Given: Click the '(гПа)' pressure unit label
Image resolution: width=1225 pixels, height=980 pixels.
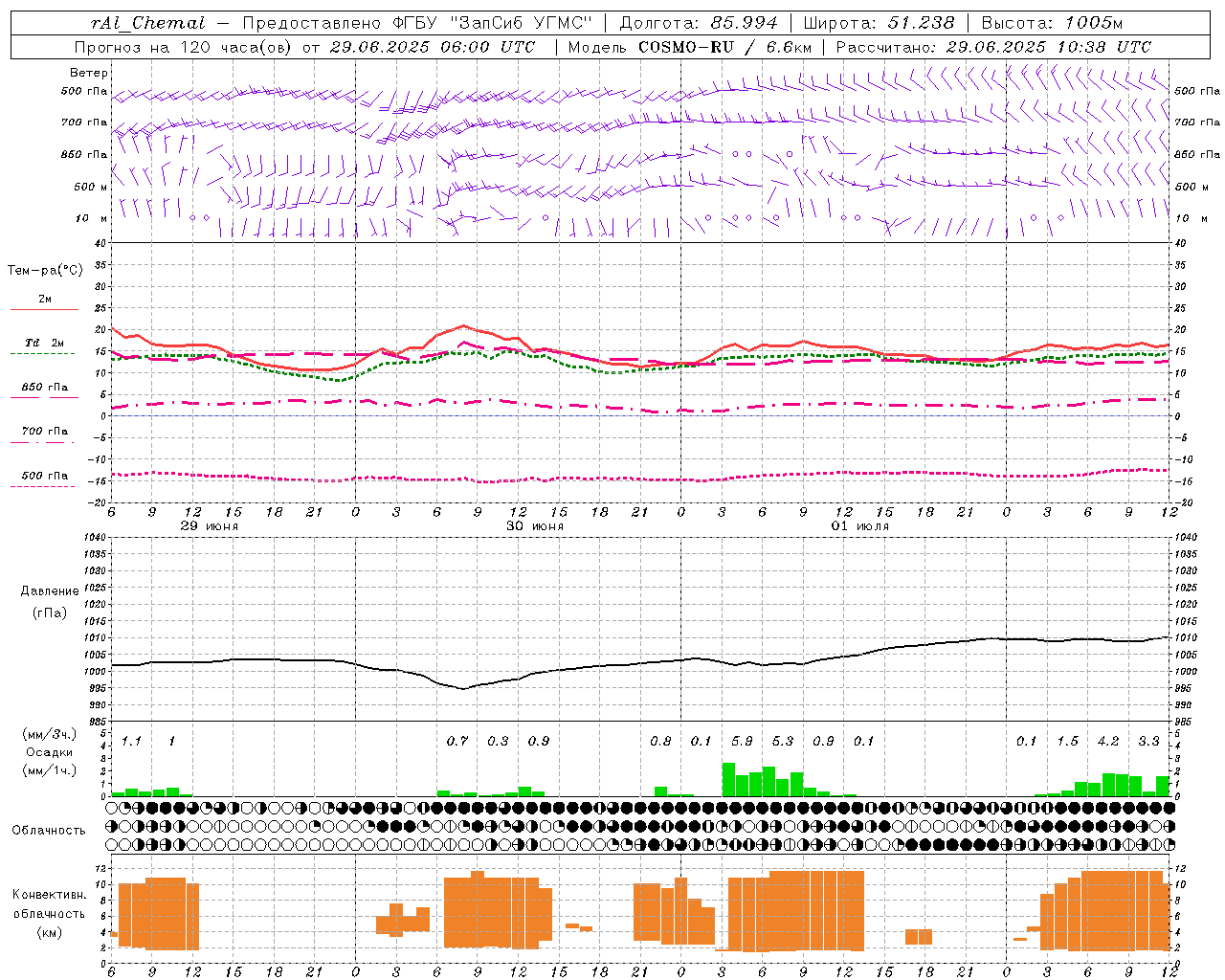Looking at the screenshot, I should point(50,613).
